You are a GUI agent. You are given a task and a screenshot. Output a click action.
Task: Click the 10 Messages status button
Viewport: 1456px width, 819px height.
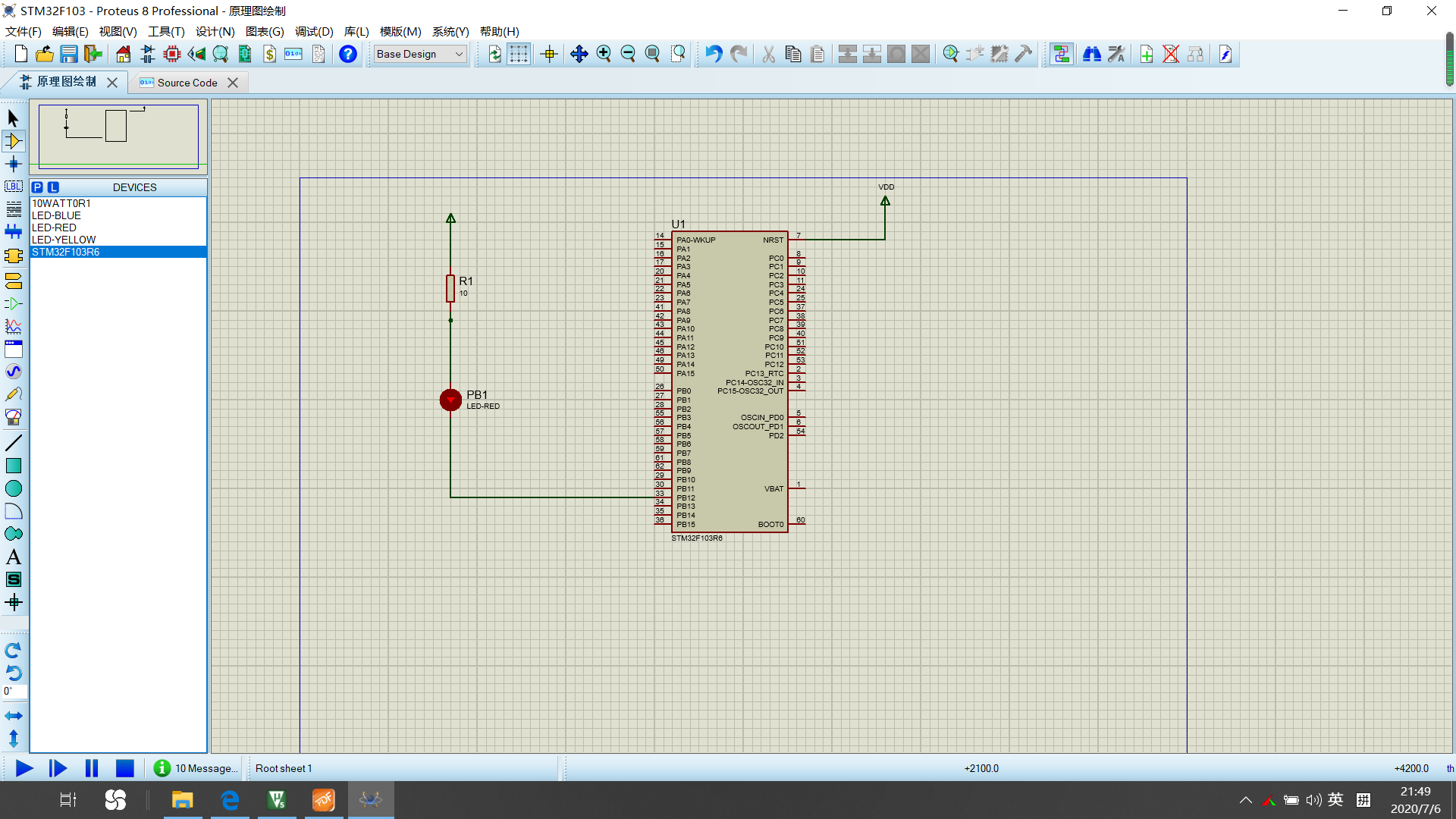(x=196, y=768)
